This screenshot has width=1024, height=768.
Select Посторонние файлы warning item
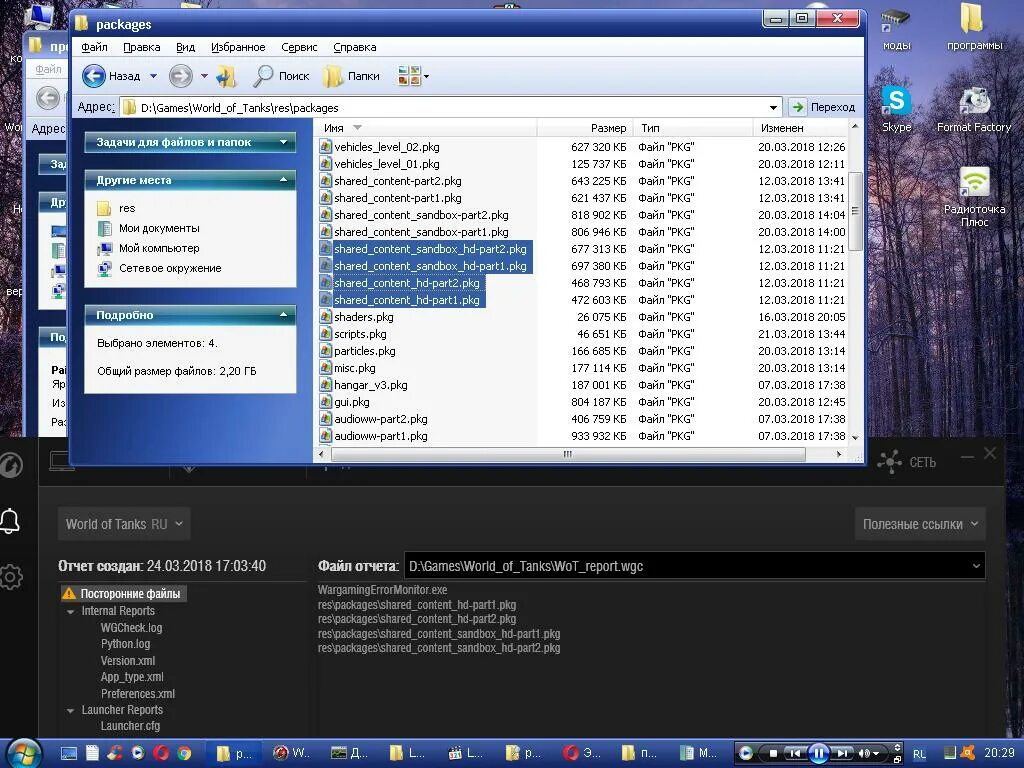tap(121, 594)
